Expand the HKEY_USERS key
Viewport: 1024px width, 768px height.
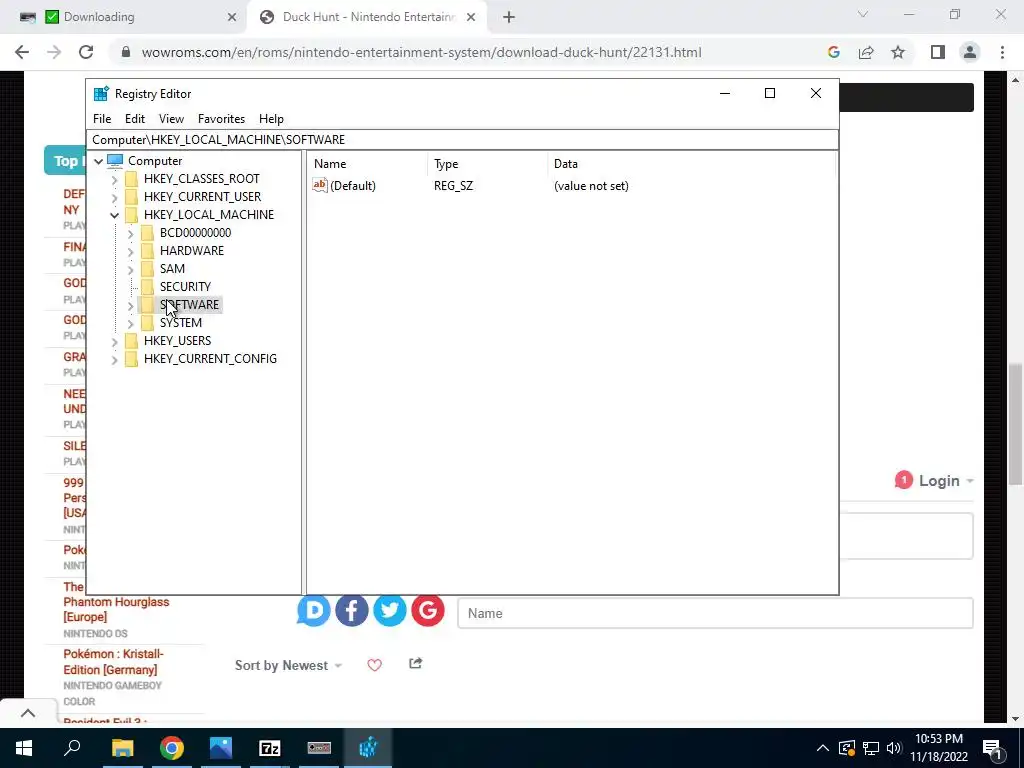coord(114,341)
